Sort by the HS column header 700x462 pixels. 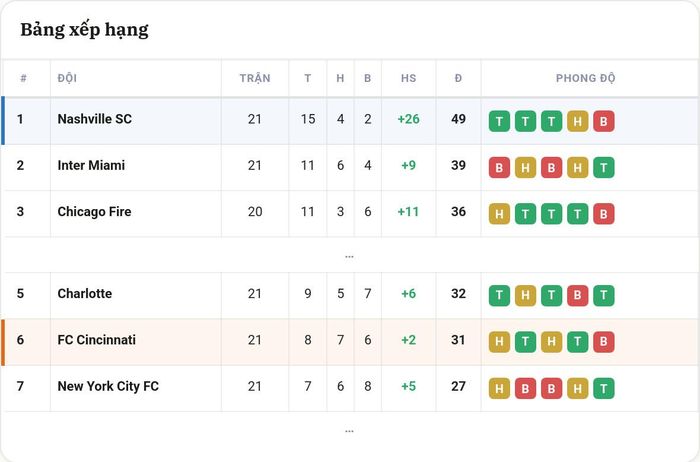click(408, 78)
